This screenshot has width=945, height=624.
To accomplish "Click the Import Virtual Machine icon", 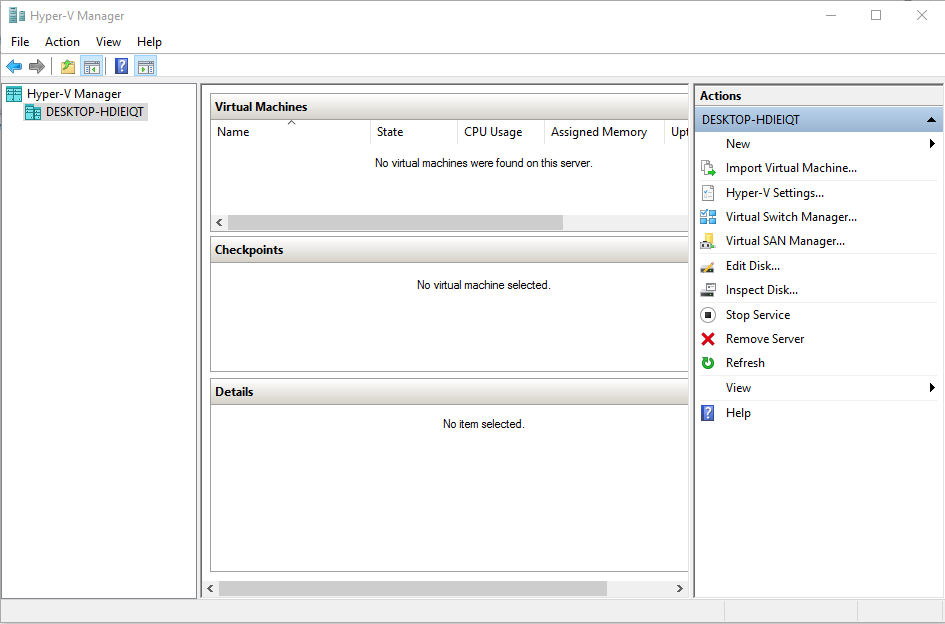I will tap(708, 168).
